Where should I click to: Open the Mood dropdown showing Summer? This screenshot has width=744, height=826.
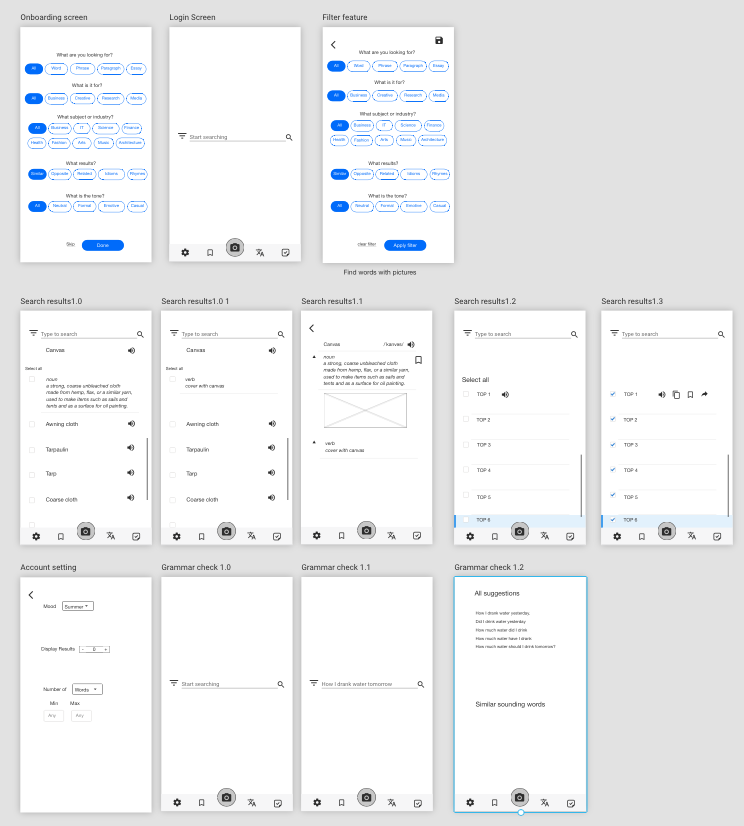pyautogui.click(x=78, y=606)
